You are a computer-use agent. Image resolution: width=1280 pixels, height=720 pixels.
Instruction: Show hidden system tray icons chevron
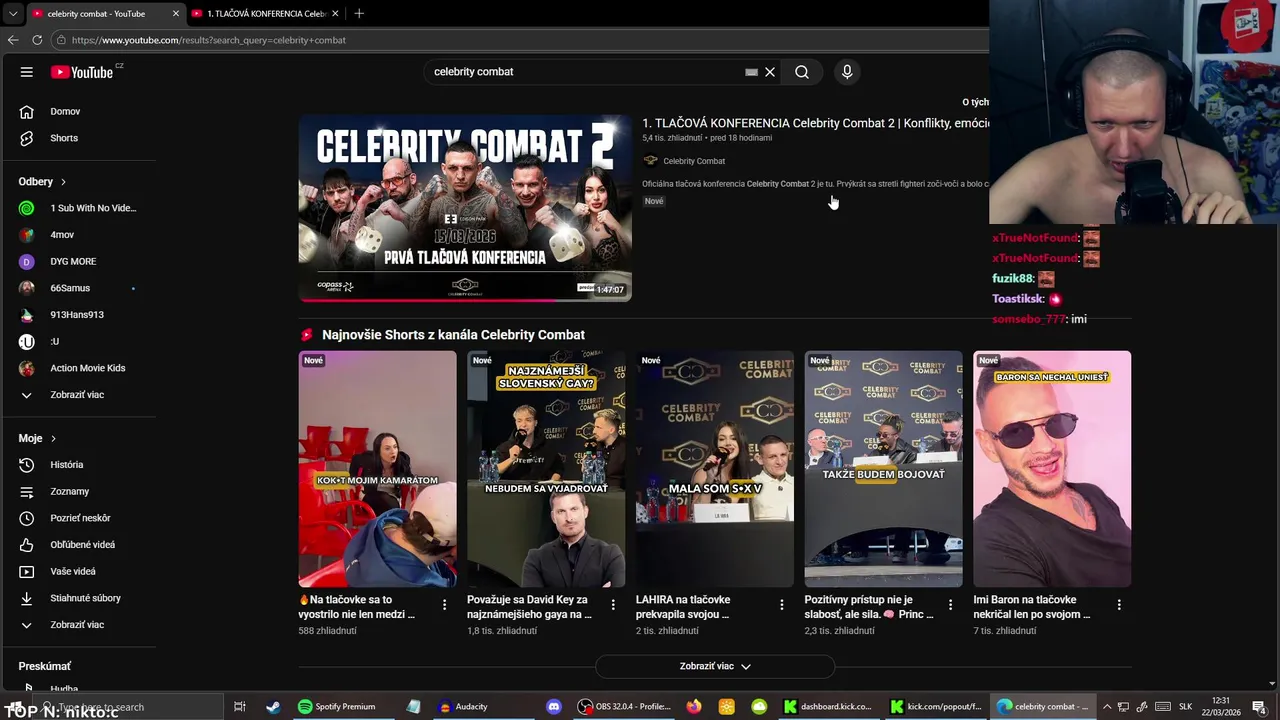click(1106, 707)
